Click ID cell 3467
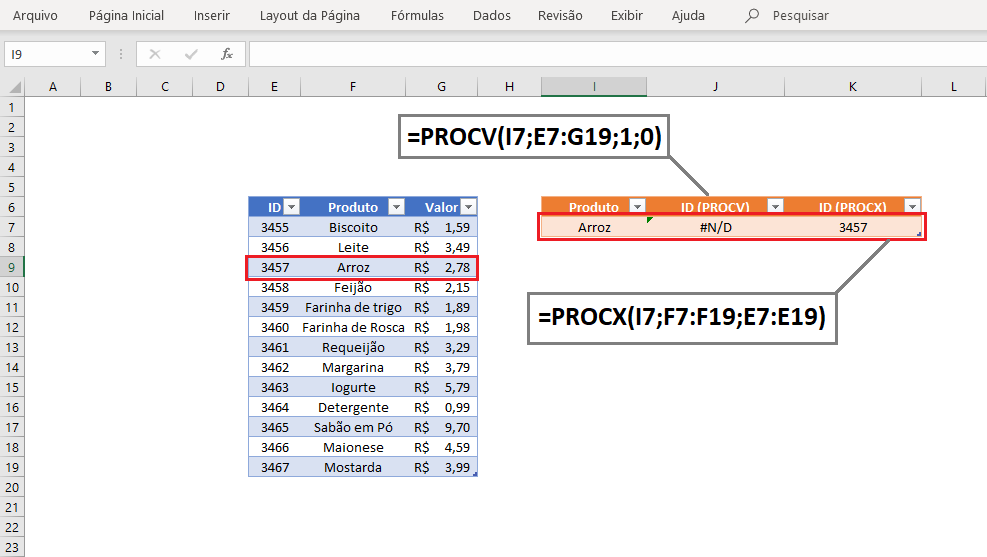This screenshot has height=557, width=987. point(275,468)
